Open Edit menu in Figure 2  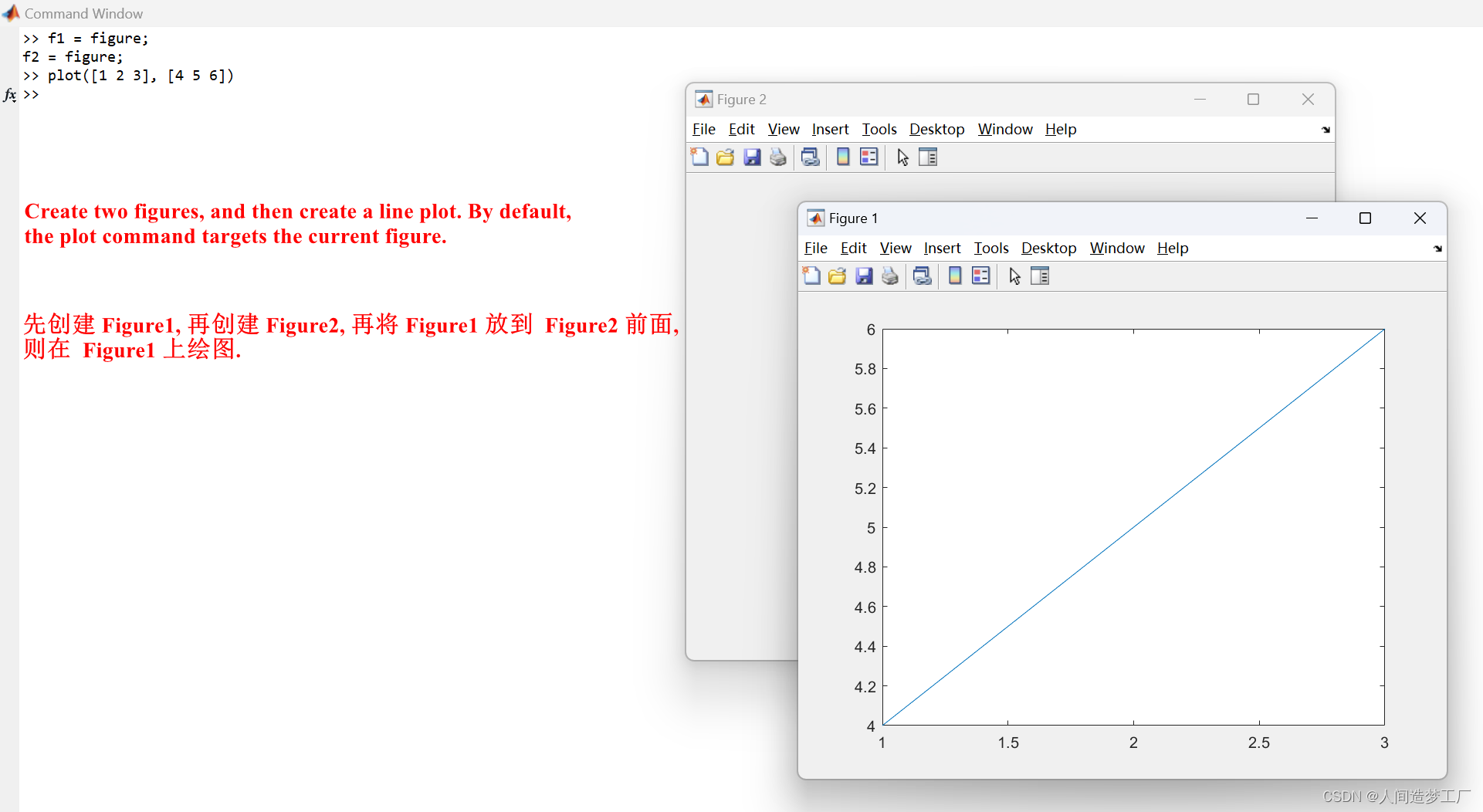click(741, 129)
